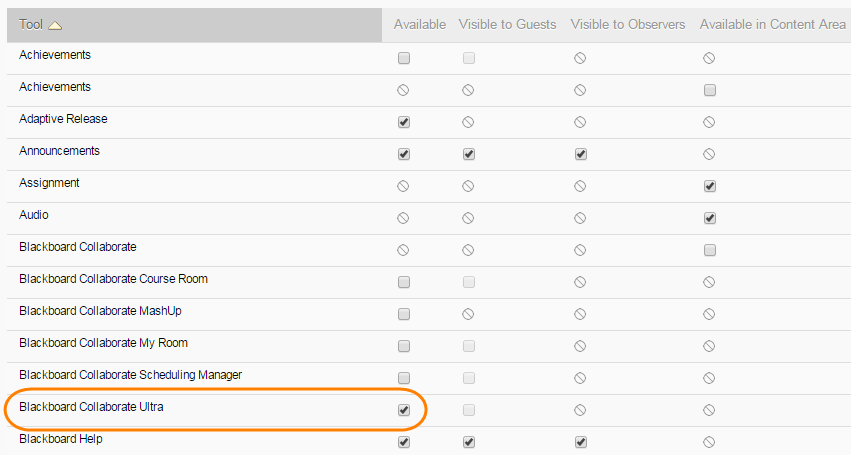Click the Visible to Observers unavailable icon for Audio
This screenshot has height=455, width=851.
tap(580, 218)
